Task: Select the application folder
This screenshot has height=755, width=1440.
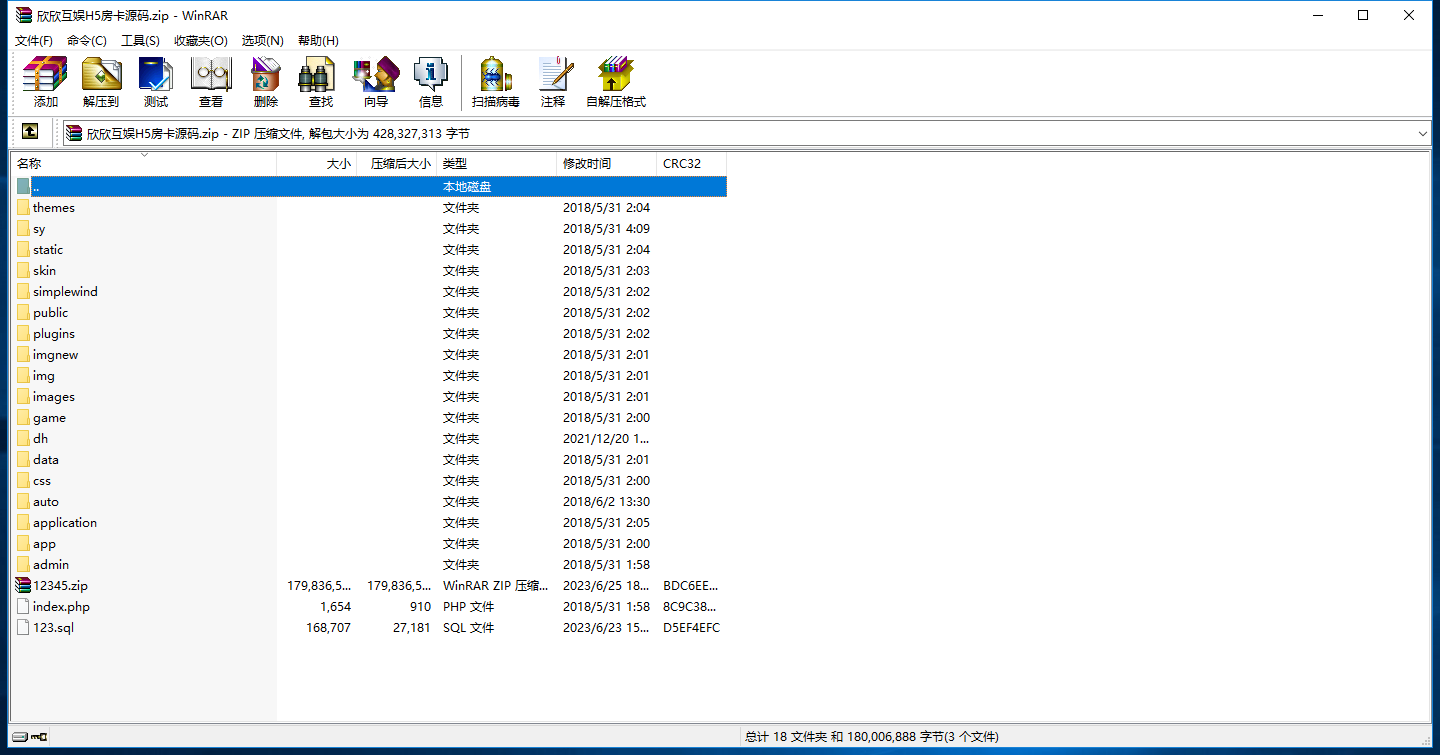Action: point(64,523)
